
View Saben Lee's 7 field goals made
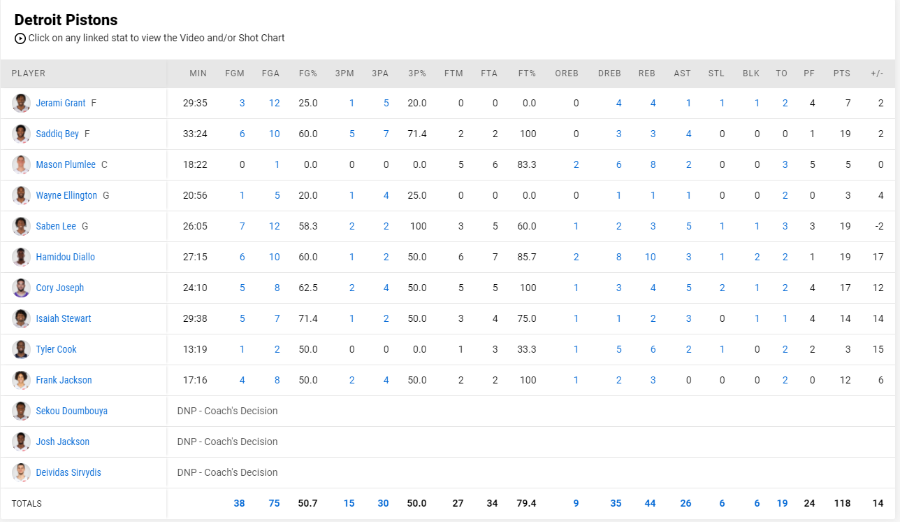coord(242,226)
